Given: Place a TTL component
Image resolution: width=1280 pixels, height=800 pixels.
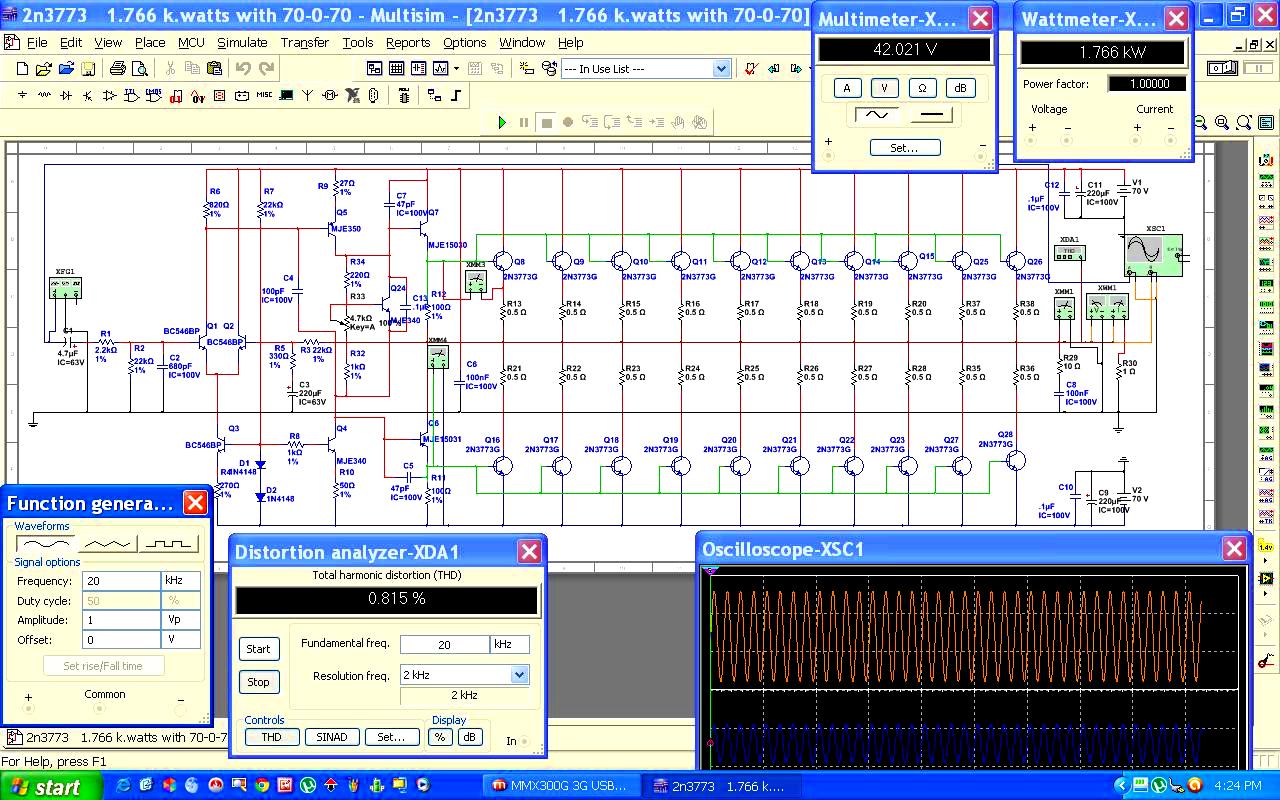Looking at the screenshot, I should coord(131,95).
